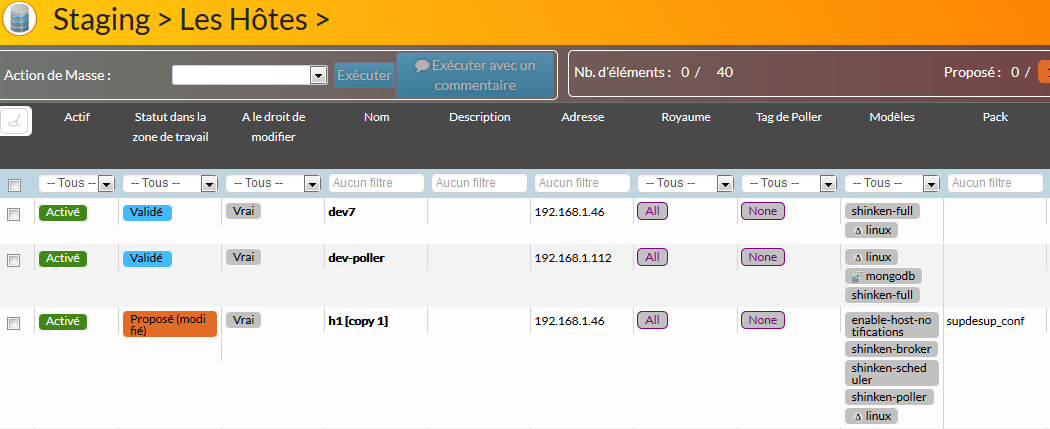Click the shinken-broker template tag
1050x429 pixels.
890,349
